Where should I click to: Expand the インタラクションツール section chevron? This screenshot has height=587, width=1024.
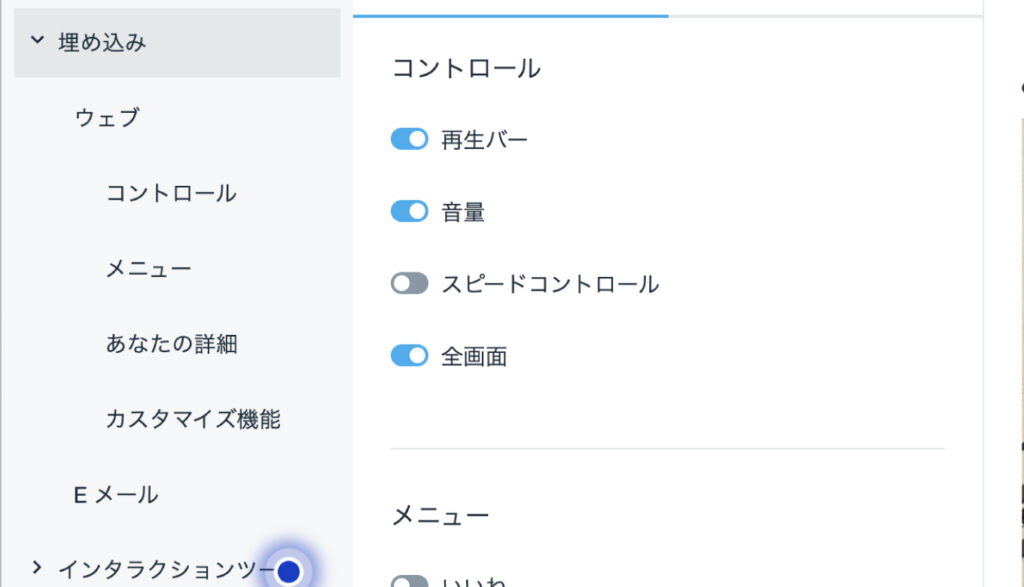[37, 568]
